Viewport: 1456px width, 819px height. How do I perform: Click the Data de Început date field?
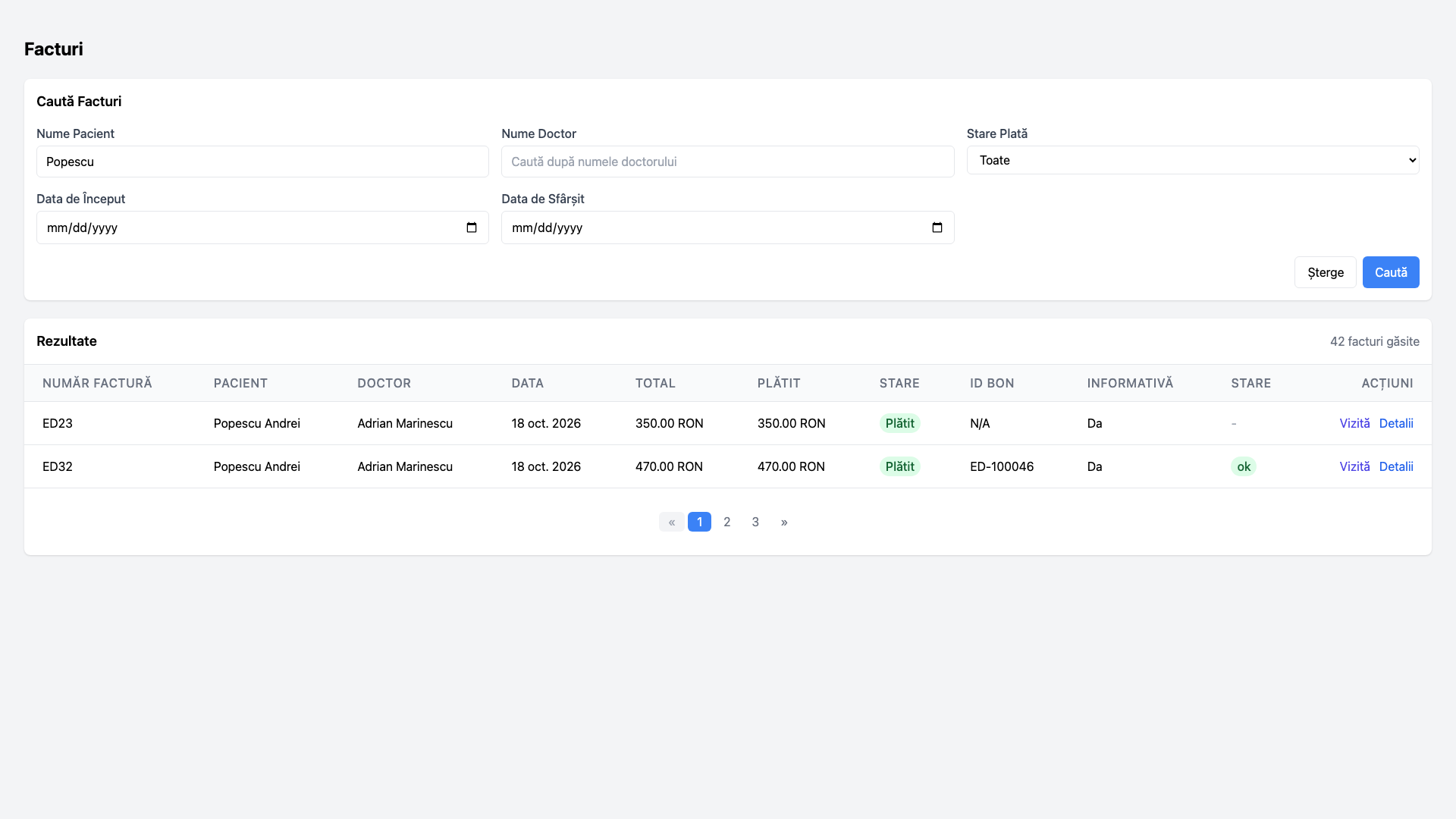262,227
